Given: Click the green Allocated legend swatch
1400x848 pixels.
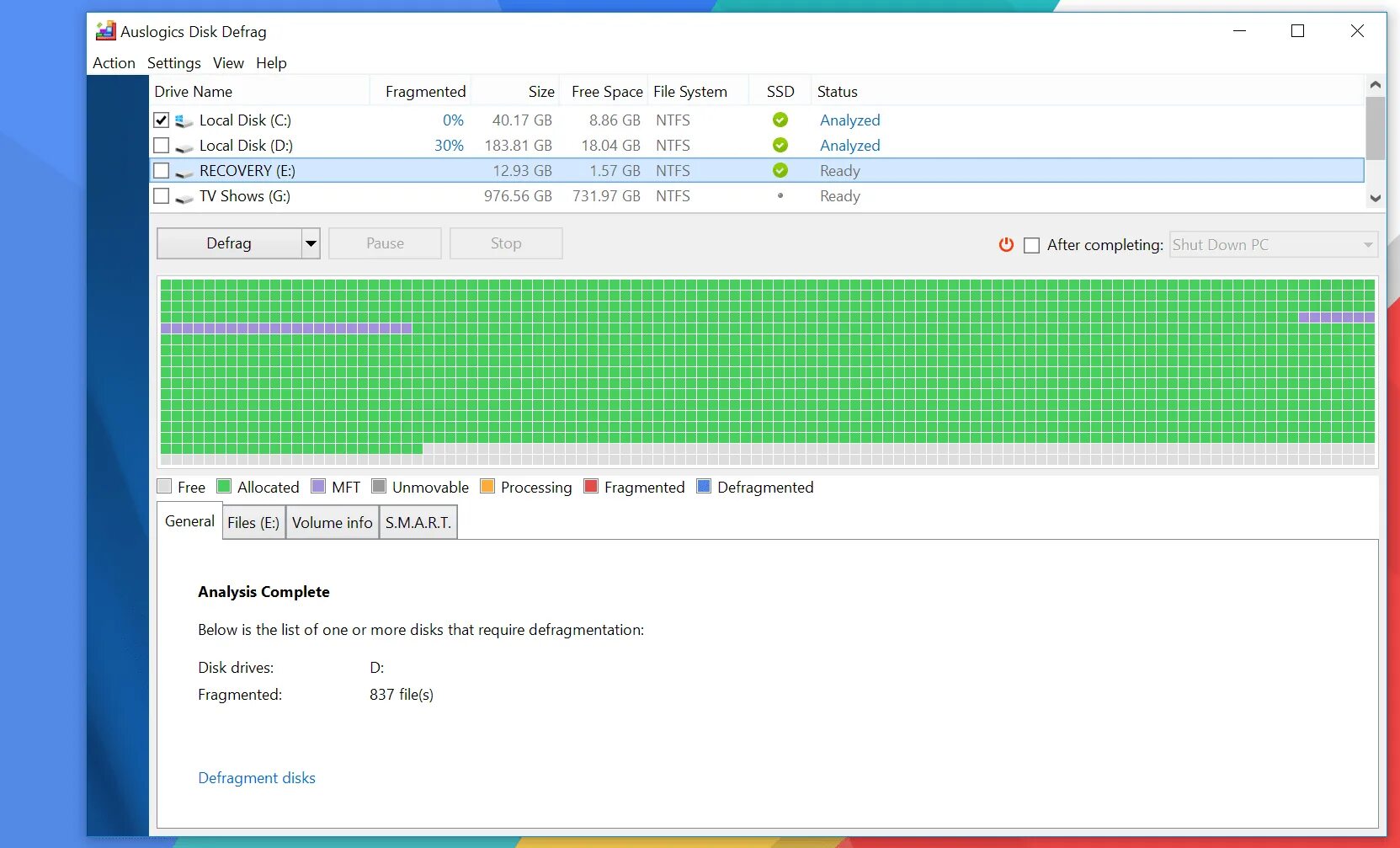Looking at the screenshot, I should 224,486.
